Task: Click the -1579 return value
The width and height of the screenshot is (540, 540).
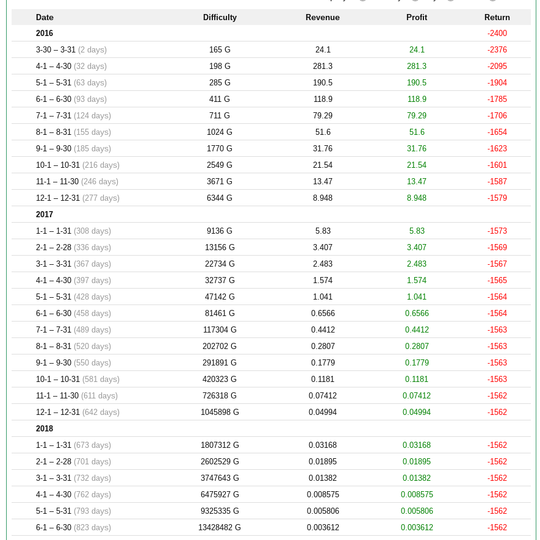Action: click(x=497, y=198)
